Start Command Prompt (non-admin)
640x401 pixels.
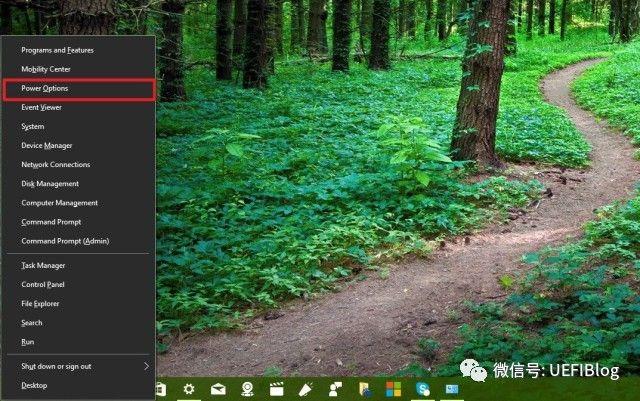point(78,222)
